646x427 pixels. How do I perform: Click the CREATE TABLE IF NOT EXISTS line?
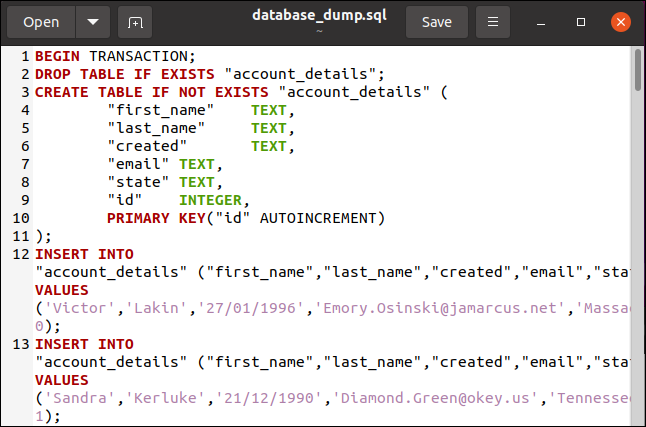point(240,92)
